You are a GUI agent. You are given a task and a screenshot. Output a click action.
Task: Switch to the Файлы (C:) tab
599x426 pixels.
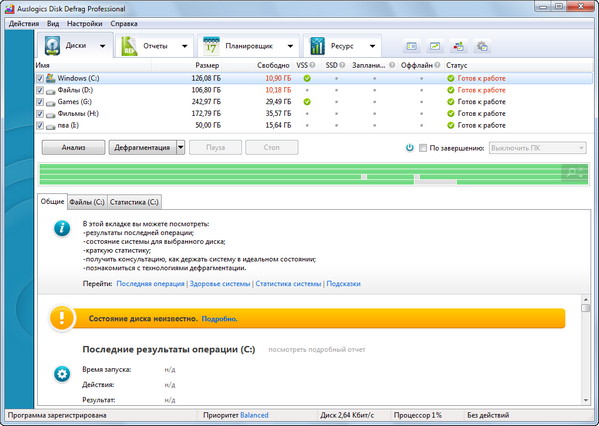pyautogui.click(x=87, y=202)
